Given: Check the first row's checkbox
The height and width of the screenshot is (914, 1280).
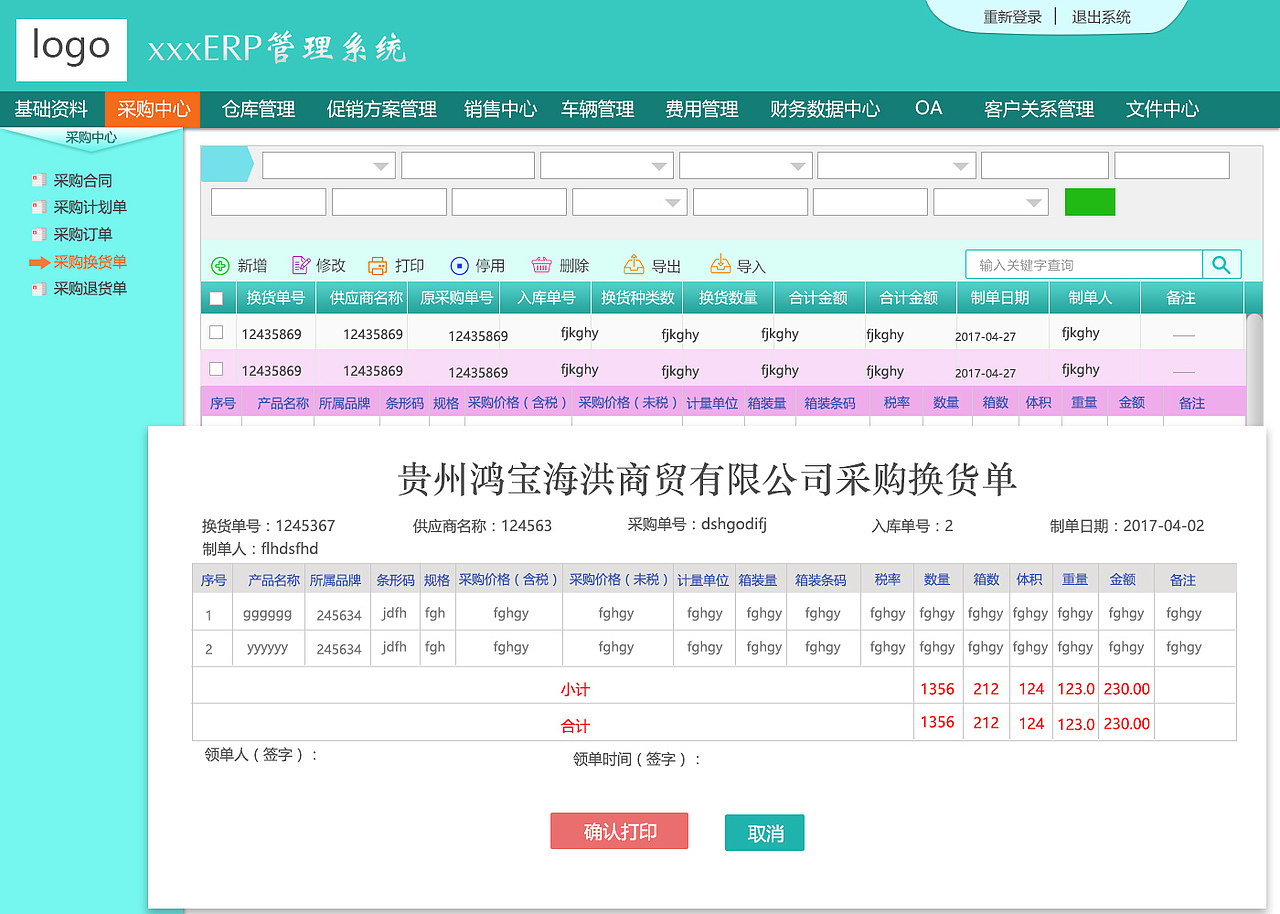Looking at the screenshot, I should pyautogui.click(x=216, y=332).
